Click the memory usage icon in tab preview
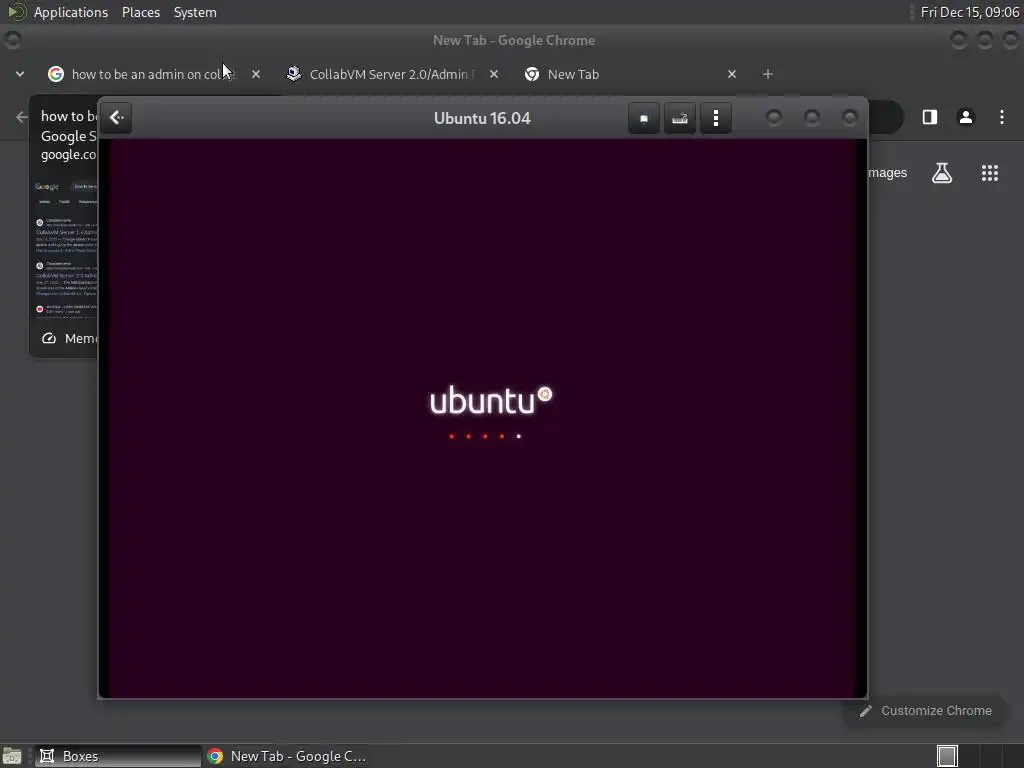Screen dimensions: 1024x768 tap(49, 338)
